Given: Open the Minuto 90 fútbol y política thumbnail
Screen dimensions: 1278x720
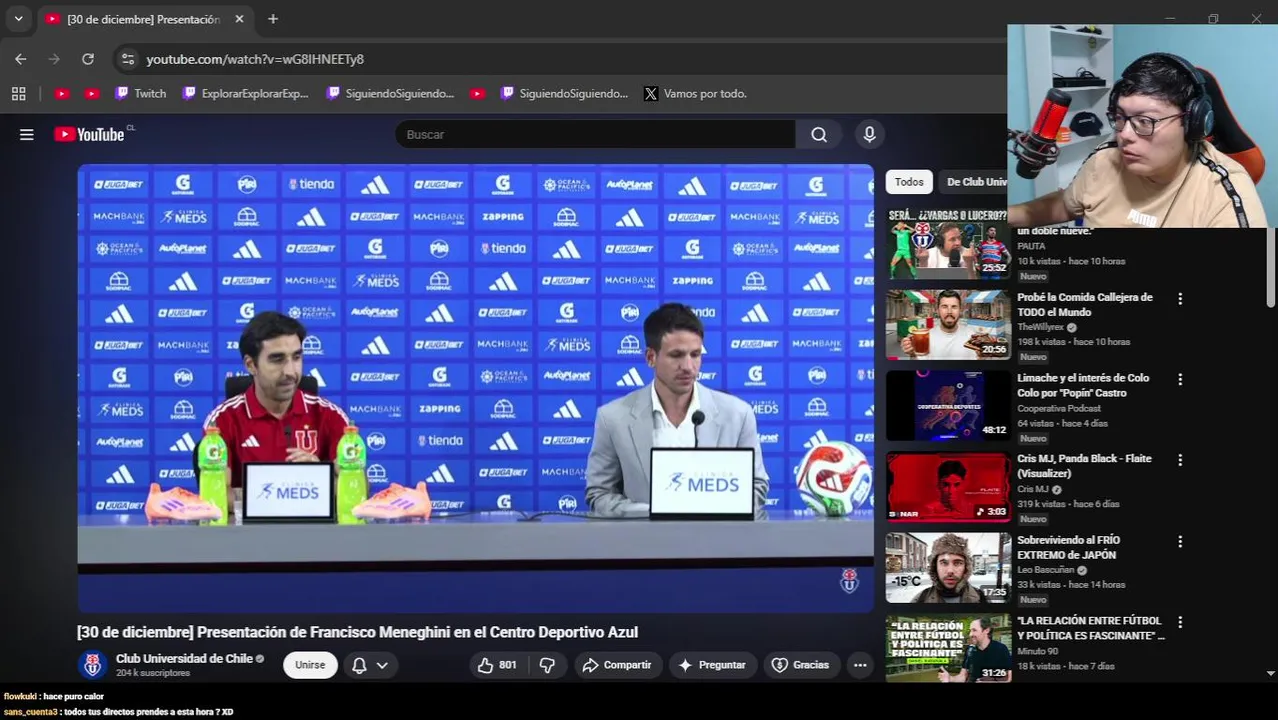Looking at the screenshot, I should 948,648.
